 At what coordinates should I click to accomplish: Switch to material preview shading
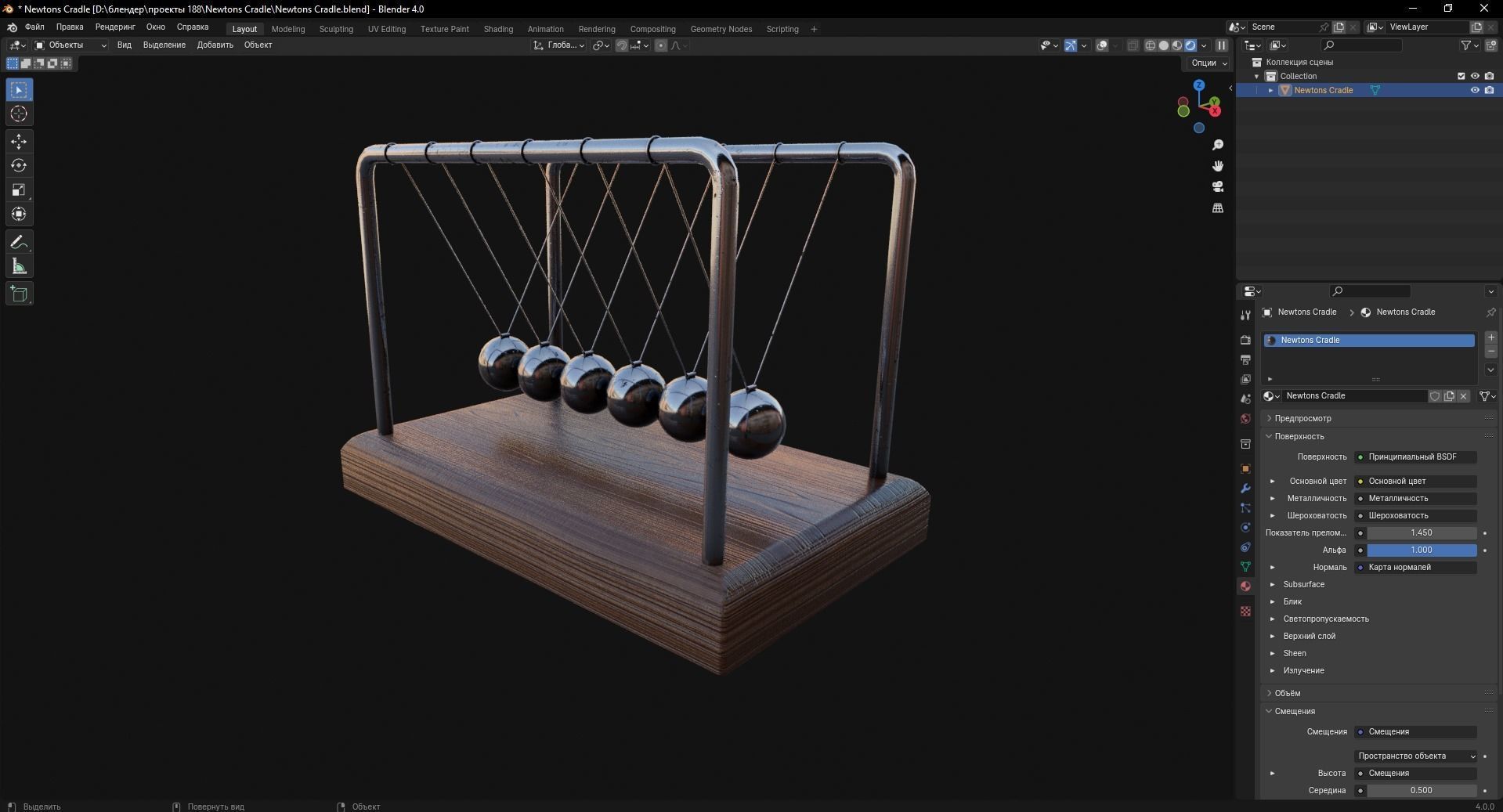(x=1177, y=45)
